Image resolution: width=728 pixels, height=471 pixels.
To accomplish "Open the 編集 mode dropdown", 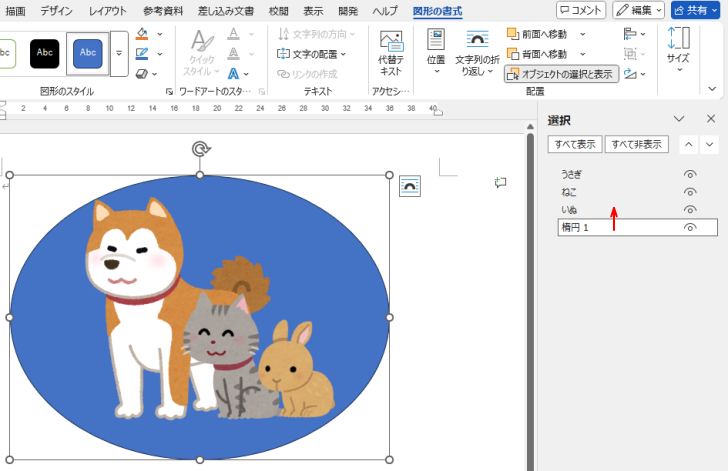I will (x=639, y=10).
